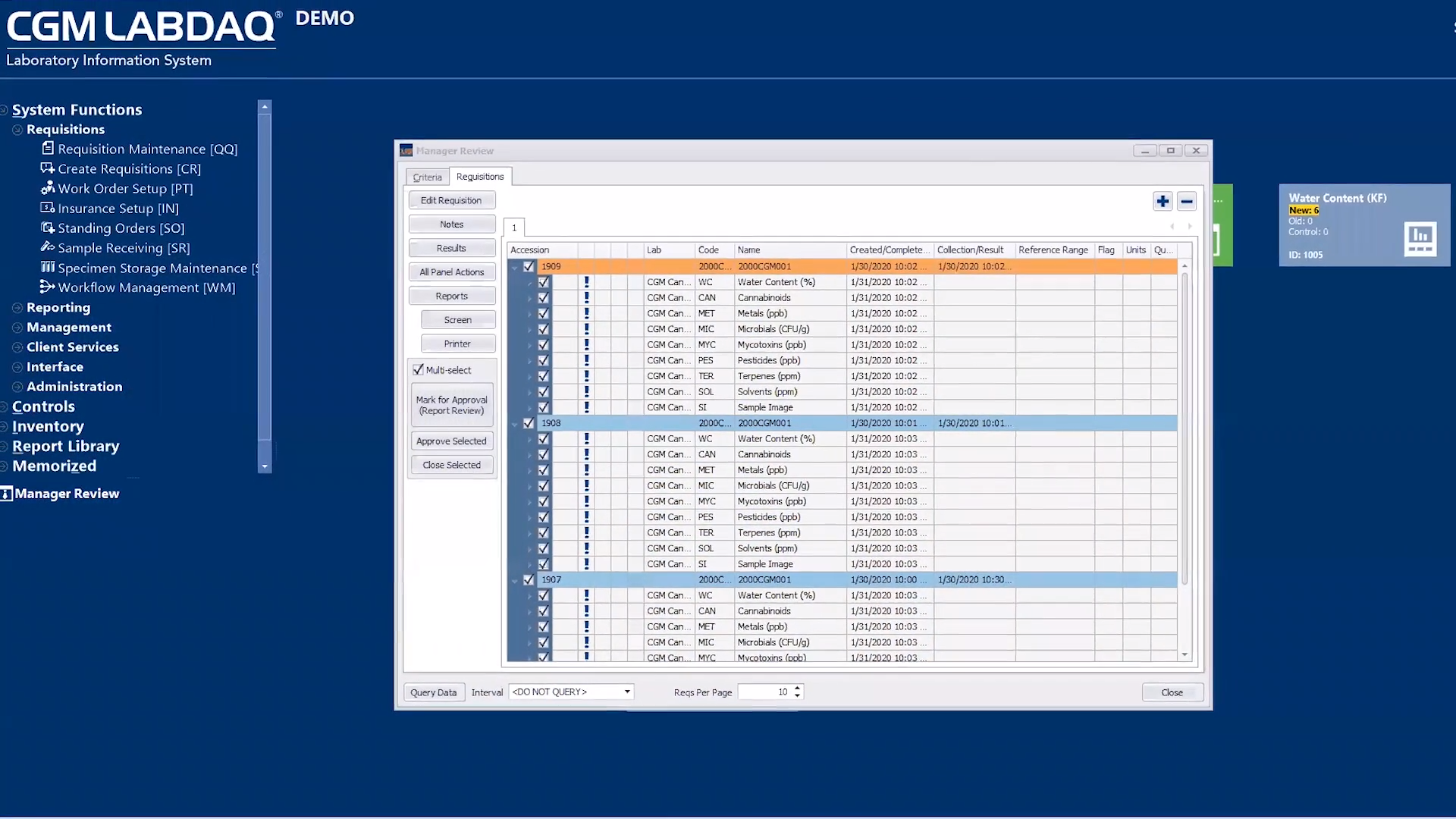
Task: Click the Water Content (KF) chart icon
Action: pyautogui.click(x=1420, y=238)
